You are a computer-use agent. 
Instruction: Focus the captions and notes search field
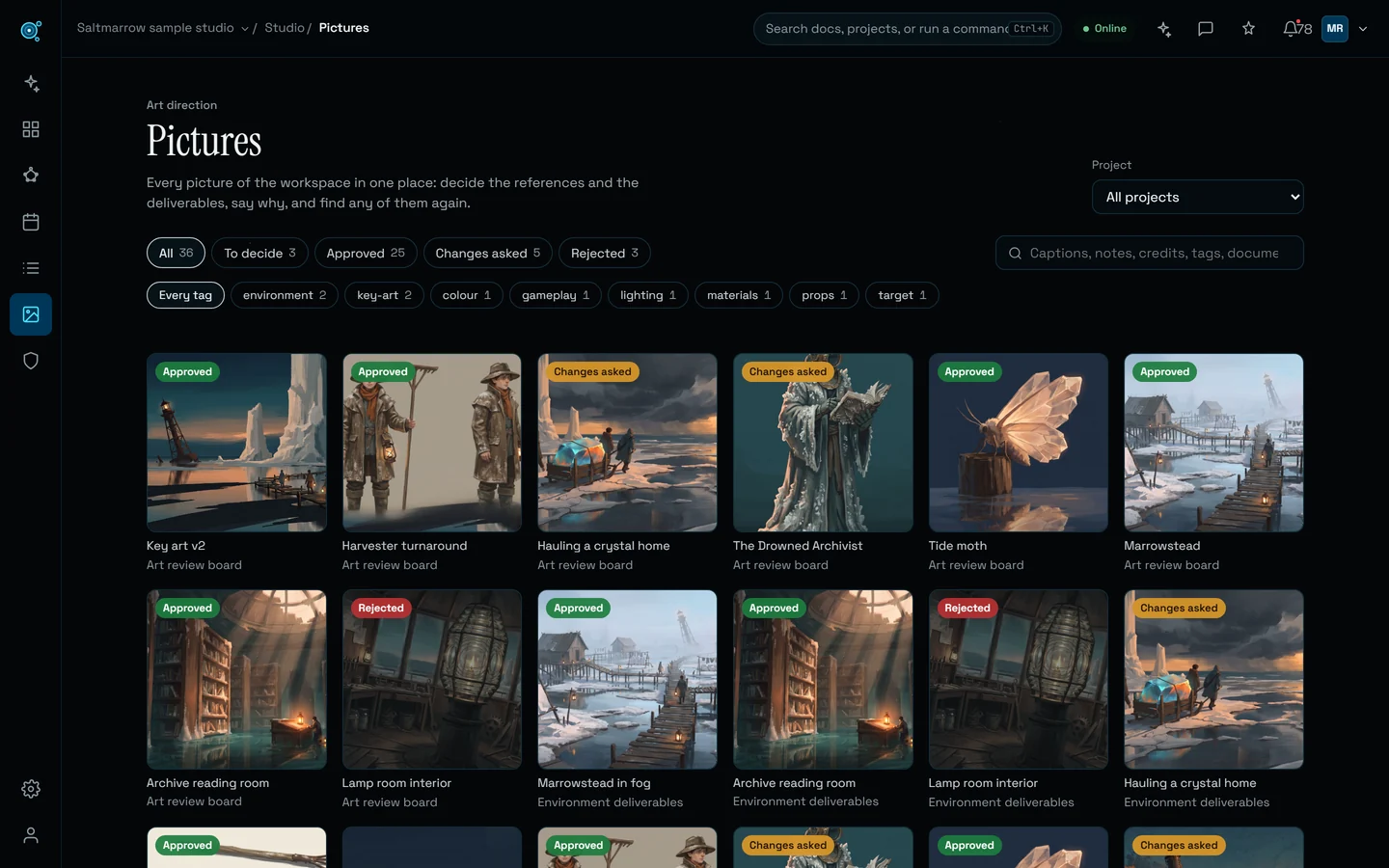coord(1150,253)
